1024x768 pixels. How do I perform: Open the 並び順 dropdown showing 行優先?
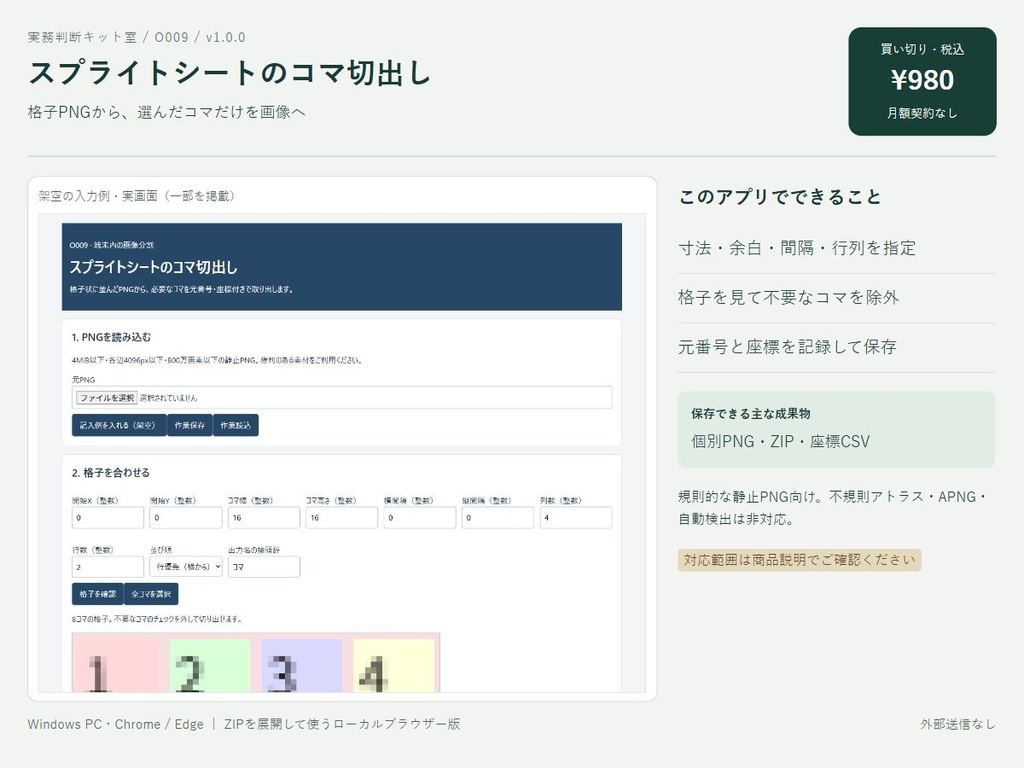[186, 567]
